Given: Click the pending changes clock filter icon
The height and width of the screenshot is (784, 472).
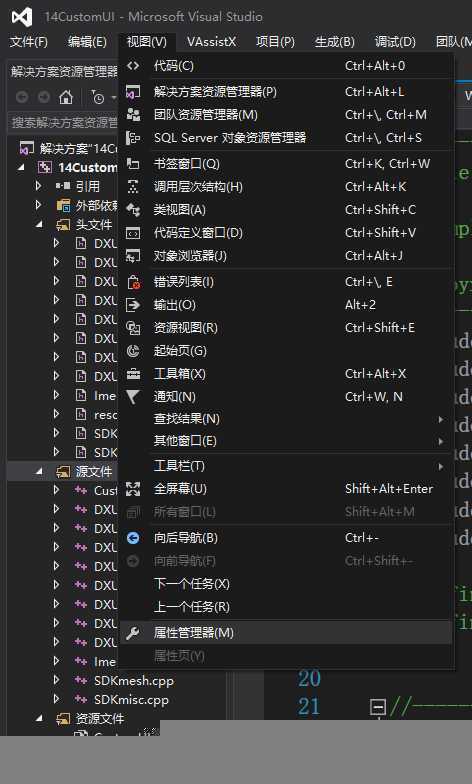Looking at the screenshot, I should click(x=98, y=96).
